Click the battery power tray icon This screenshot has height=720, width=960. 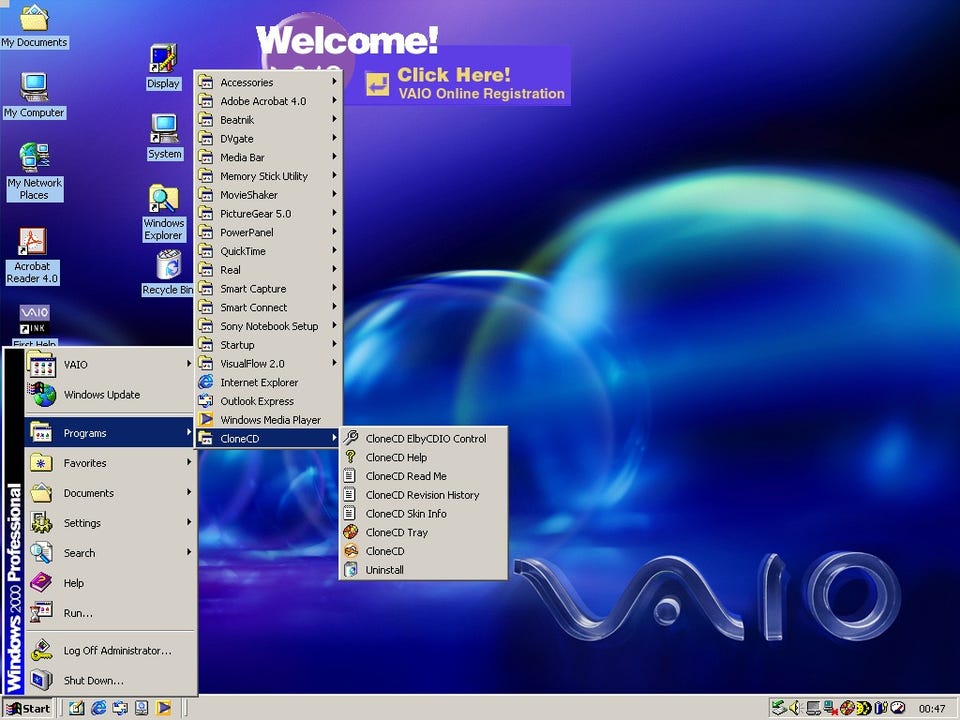(880, 708)
